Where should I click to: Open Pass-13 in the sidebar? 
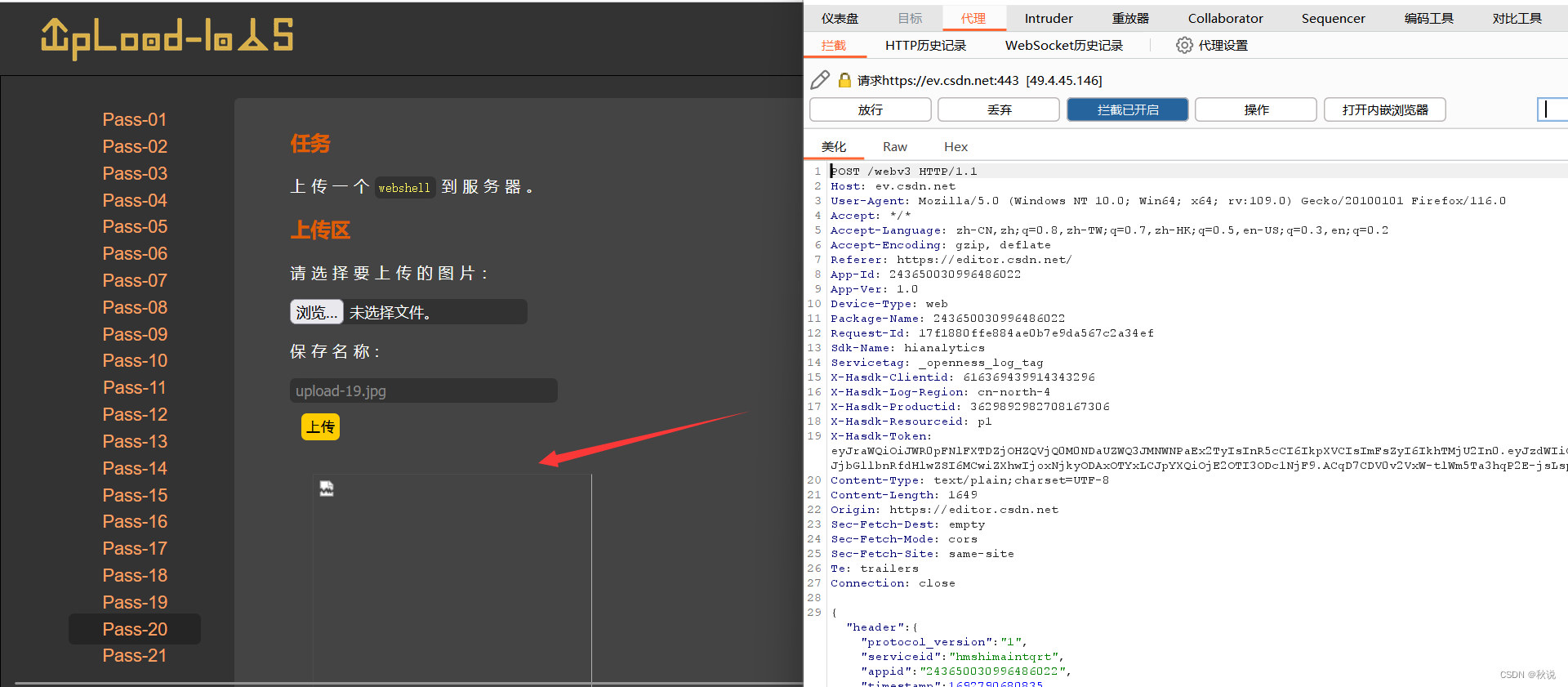(135, 441)
